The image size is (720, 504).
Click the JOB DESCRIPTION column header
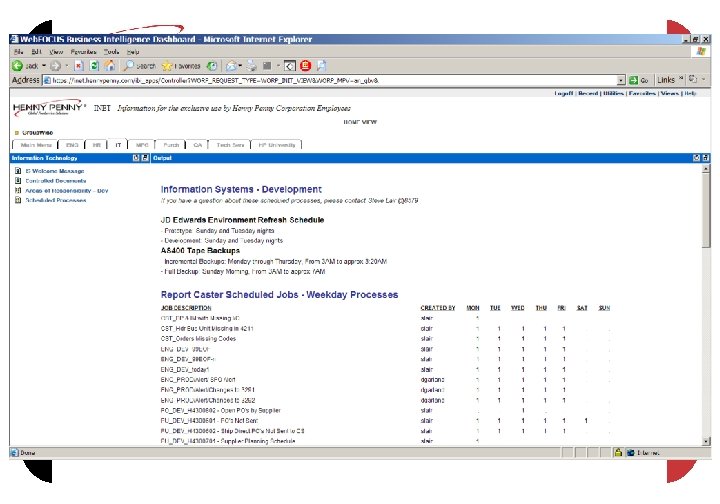coord(186,308)
